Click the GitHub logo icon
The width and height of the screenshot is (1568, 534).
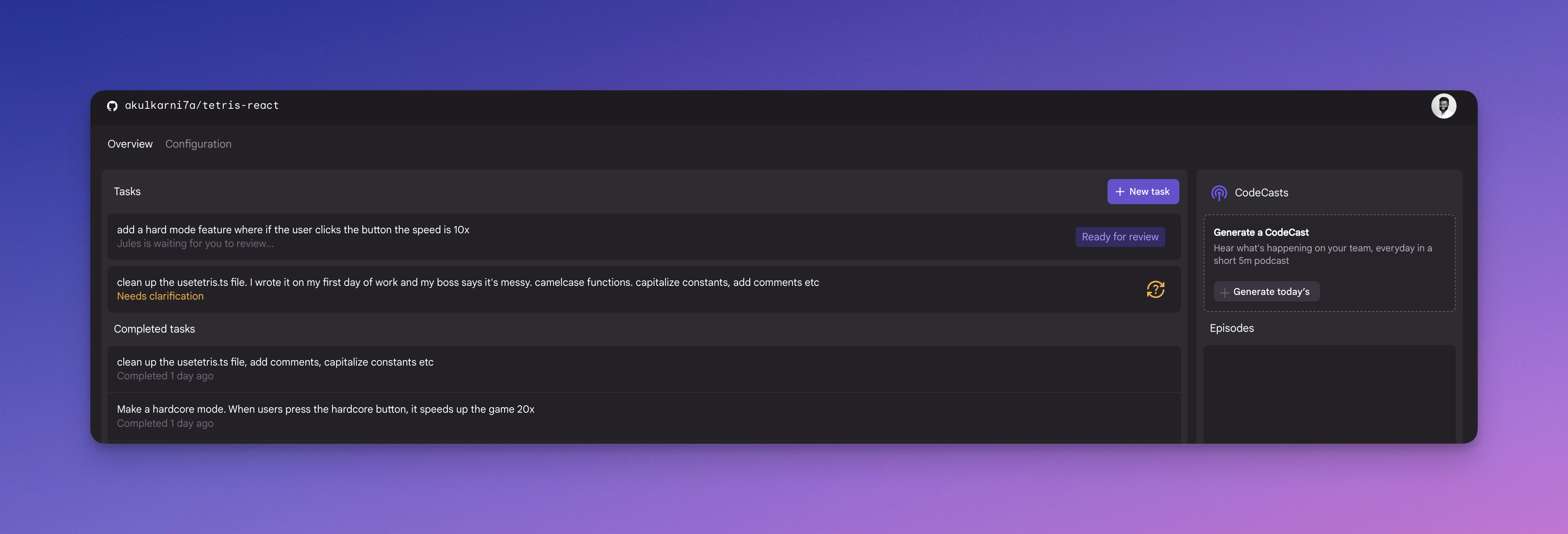(x=113, y=105)
